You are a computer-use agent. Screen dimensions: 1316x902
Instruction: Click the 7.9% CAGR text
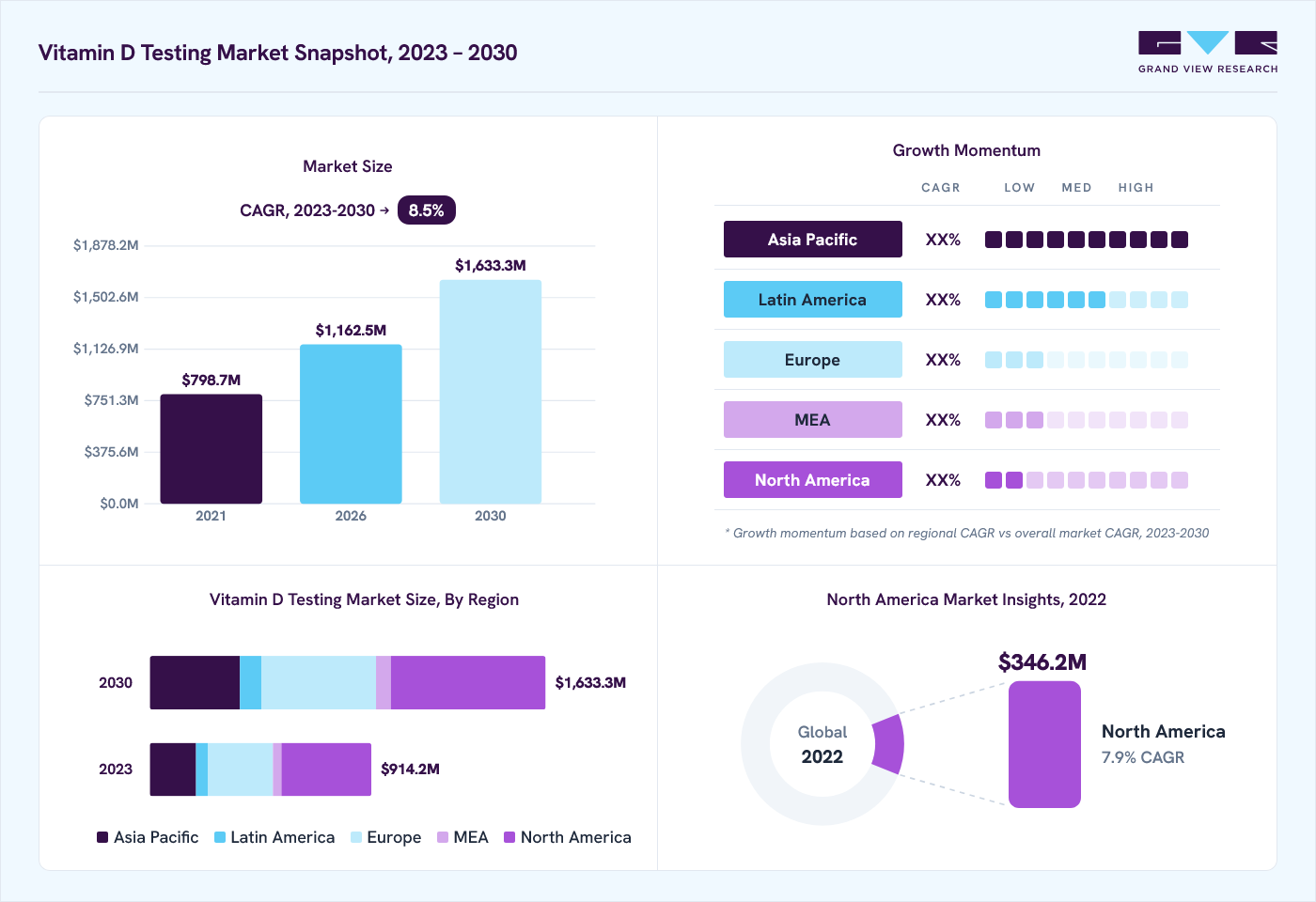1143,757
